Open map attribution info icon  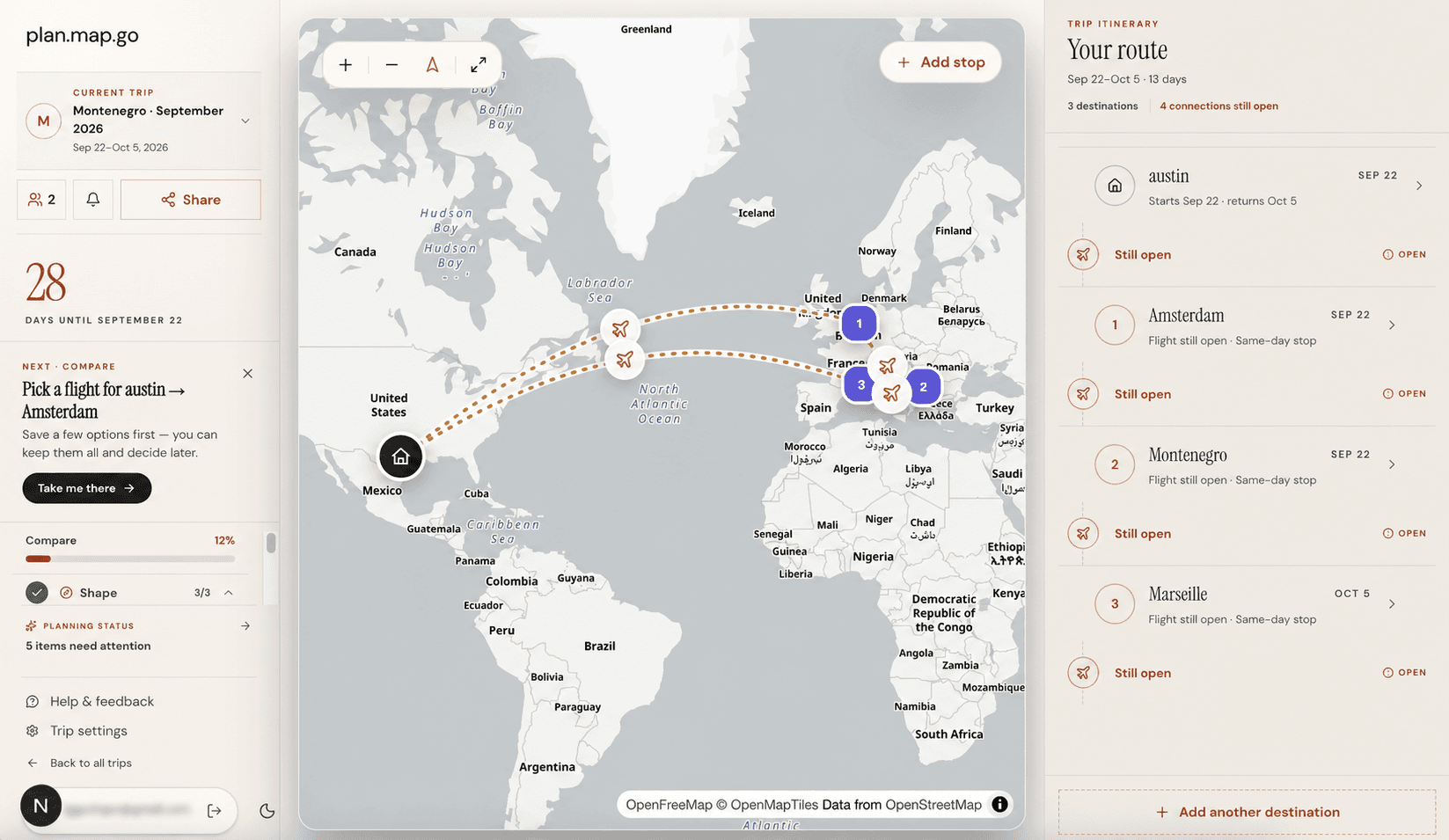click(999, 804)
